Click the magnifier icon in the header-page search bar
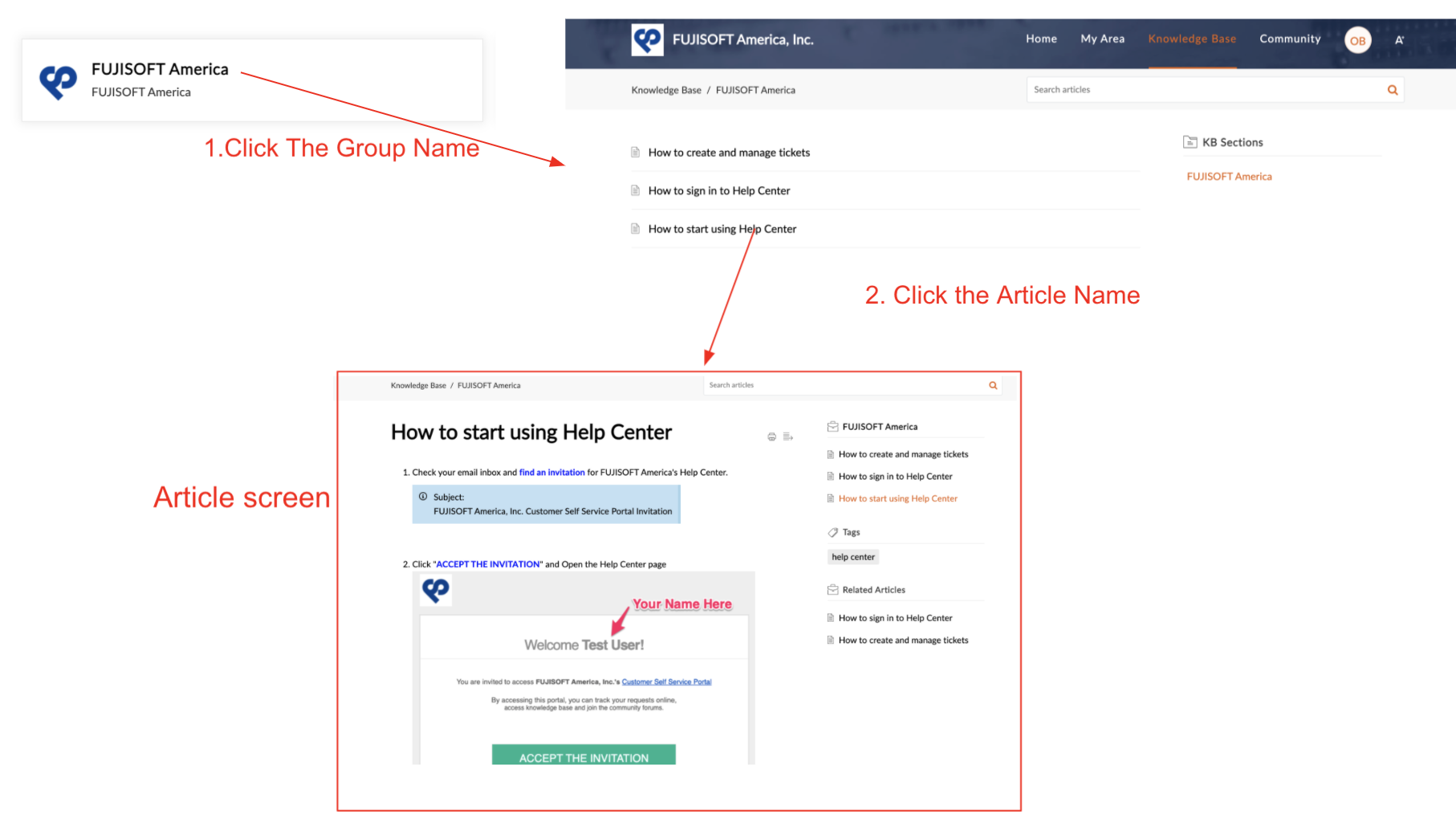The height and width of the screenshot is (832, 1456). pos(1393,90)
